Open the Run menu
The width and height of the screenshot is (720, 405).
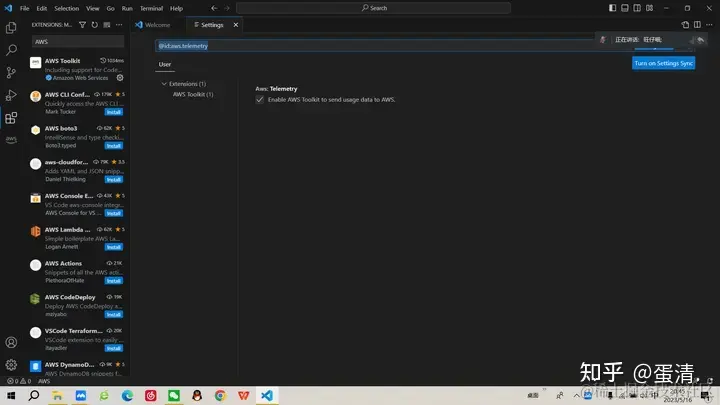[127, 8]
